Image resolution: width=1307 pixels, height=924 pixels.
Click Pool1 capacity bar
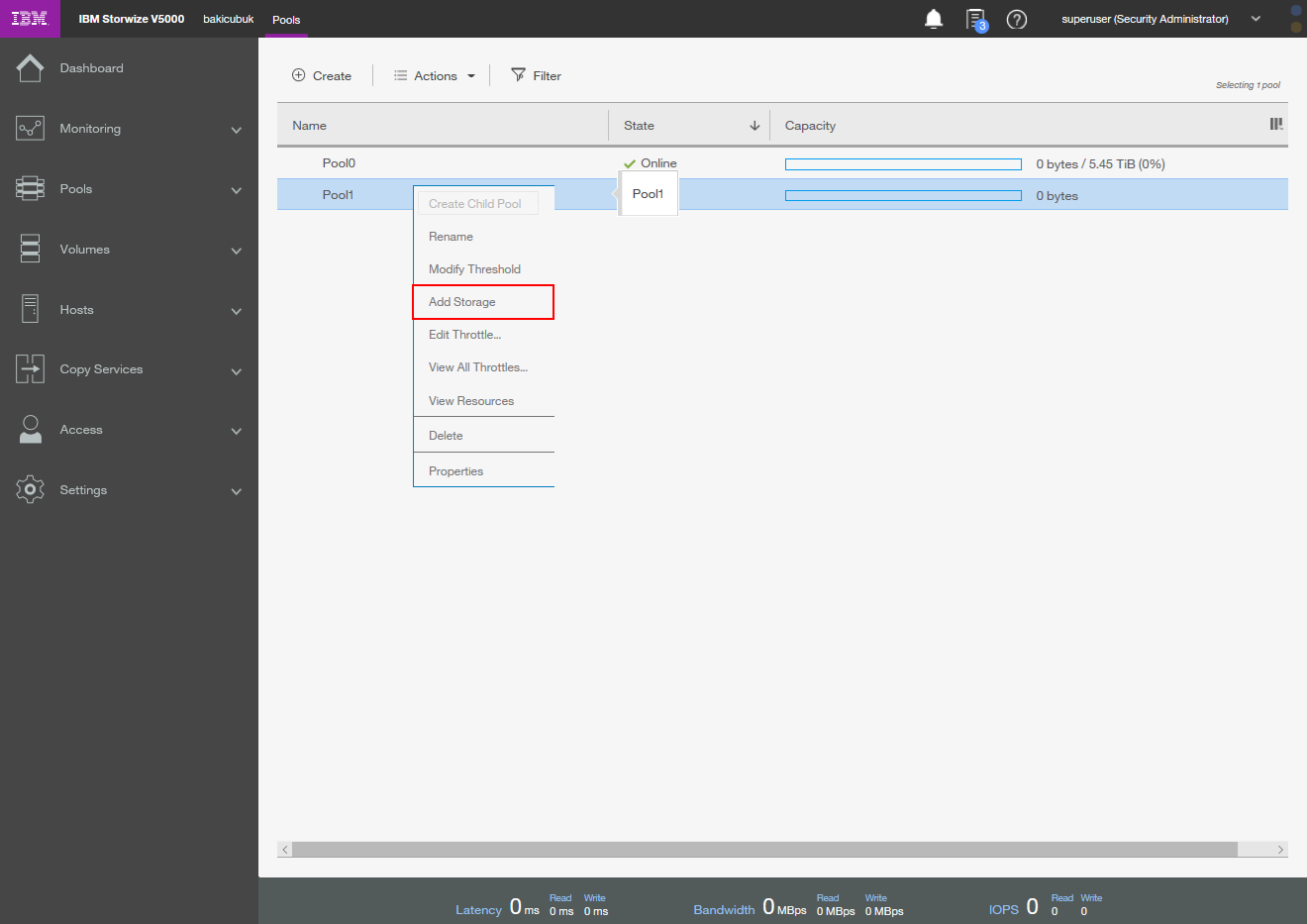pos(903,196)
